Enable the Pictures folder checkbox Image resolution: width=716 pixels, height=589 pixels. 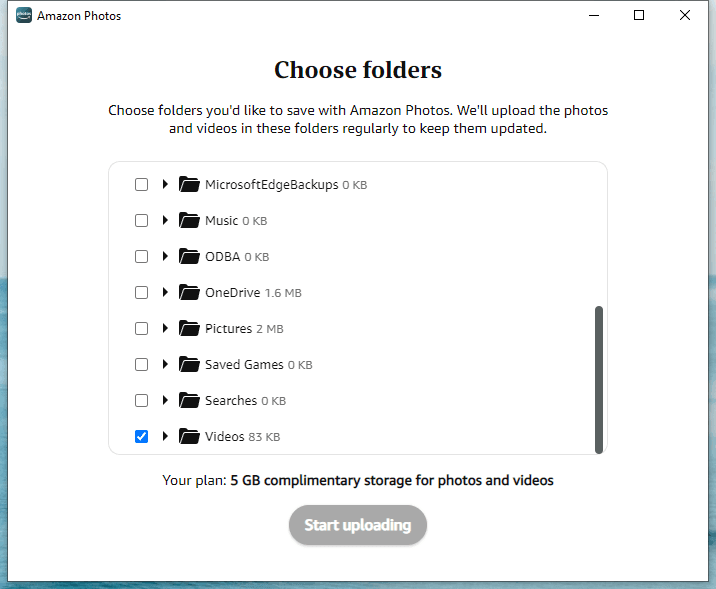click(x=142, y=328)
